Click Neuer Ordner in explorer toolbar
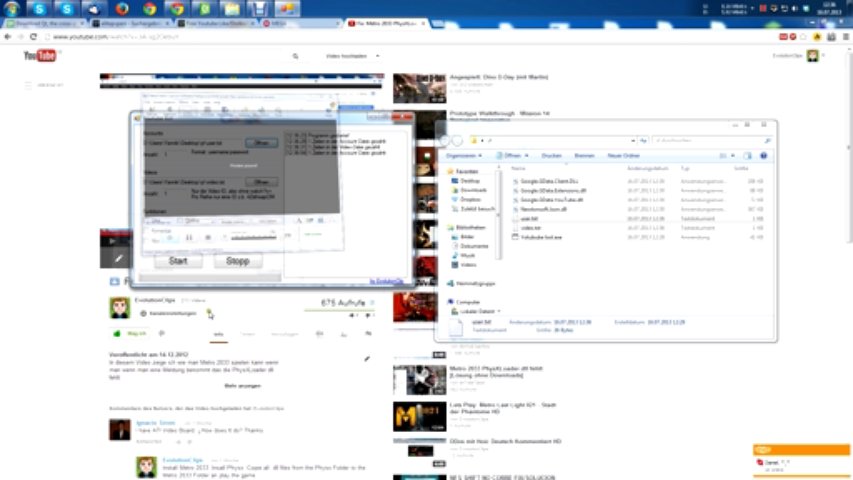The image size is (853, 480). 623,156
